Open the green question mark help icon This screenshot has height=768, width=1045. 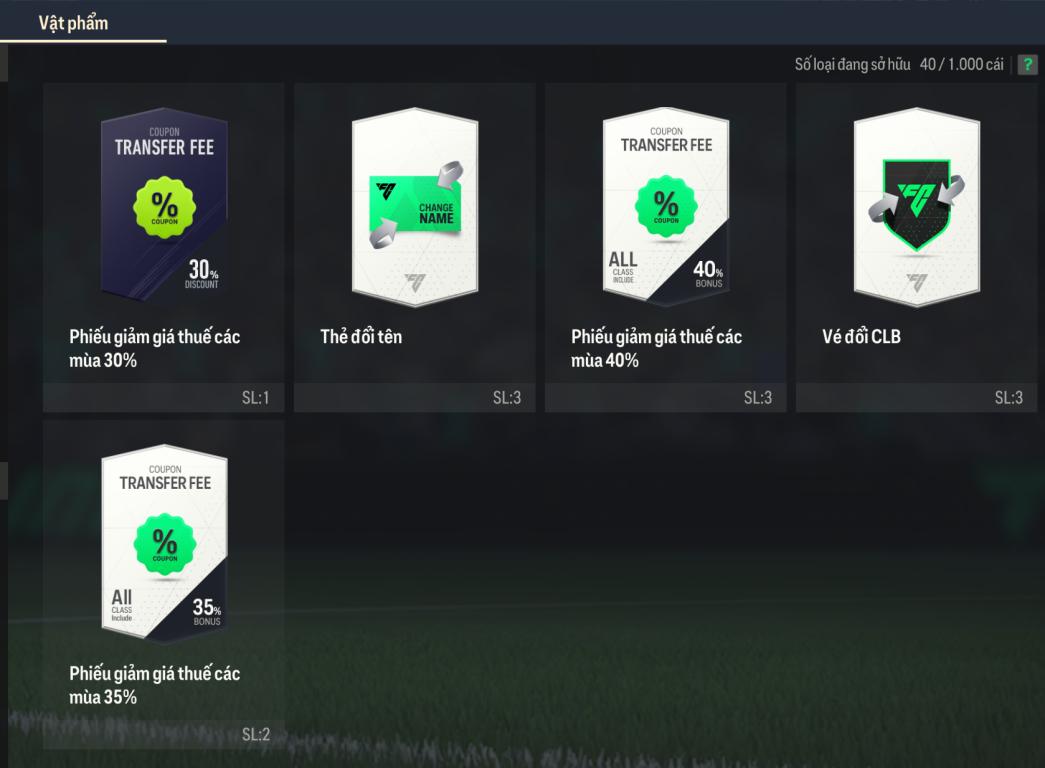point(1027,65)
